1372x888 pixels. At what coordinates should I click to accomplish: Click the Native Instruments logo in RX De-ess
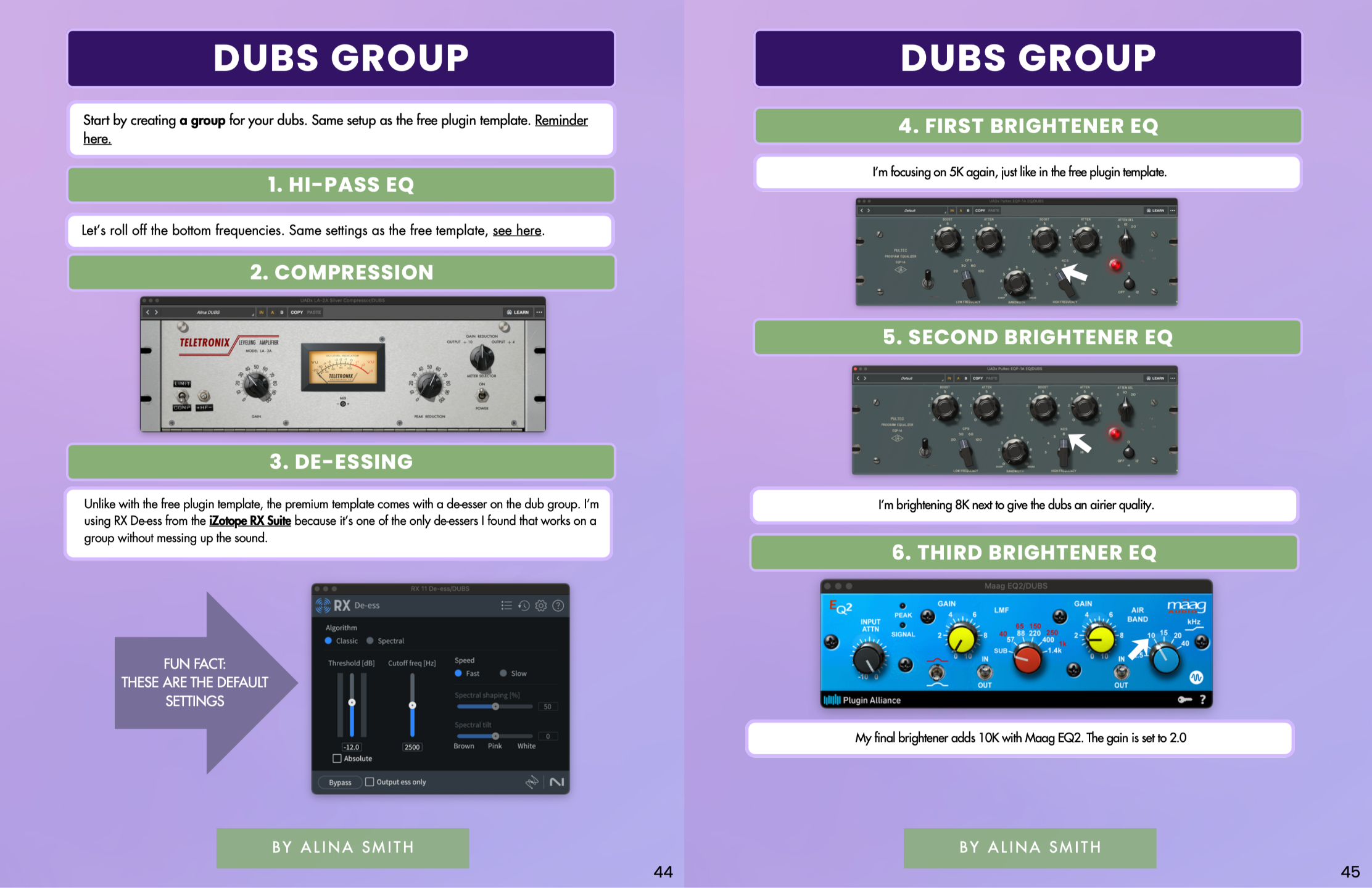tap(556, 782)
